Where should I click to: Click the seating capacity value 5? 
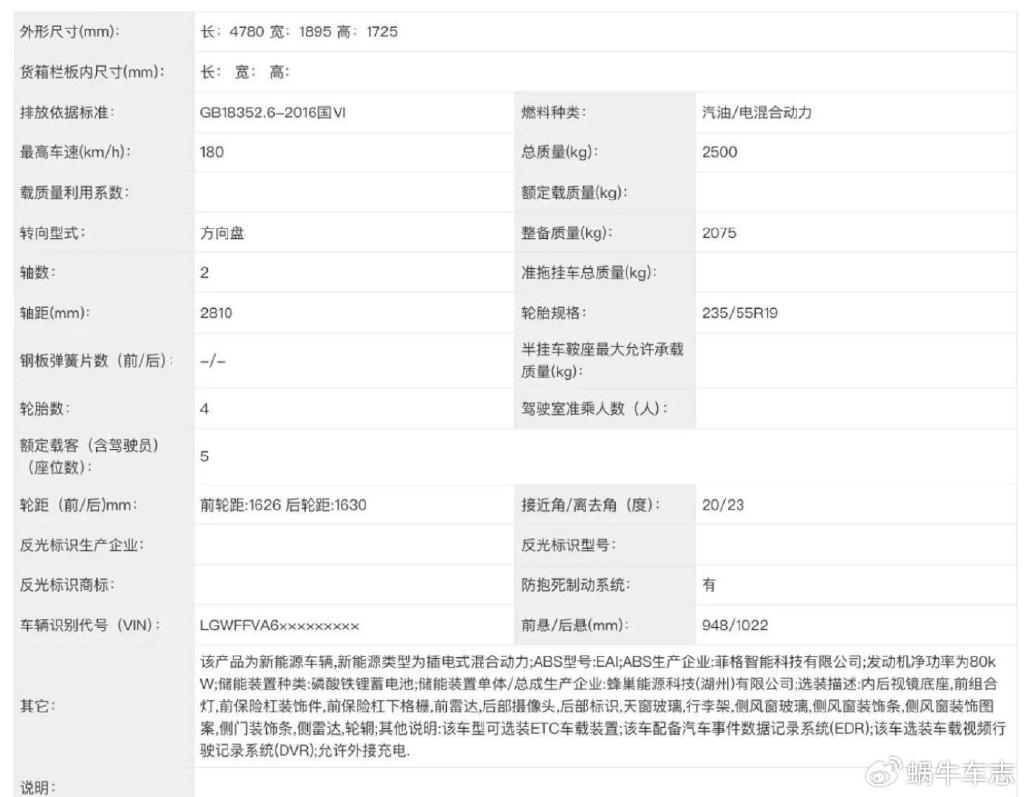click(x=204, y=456)
